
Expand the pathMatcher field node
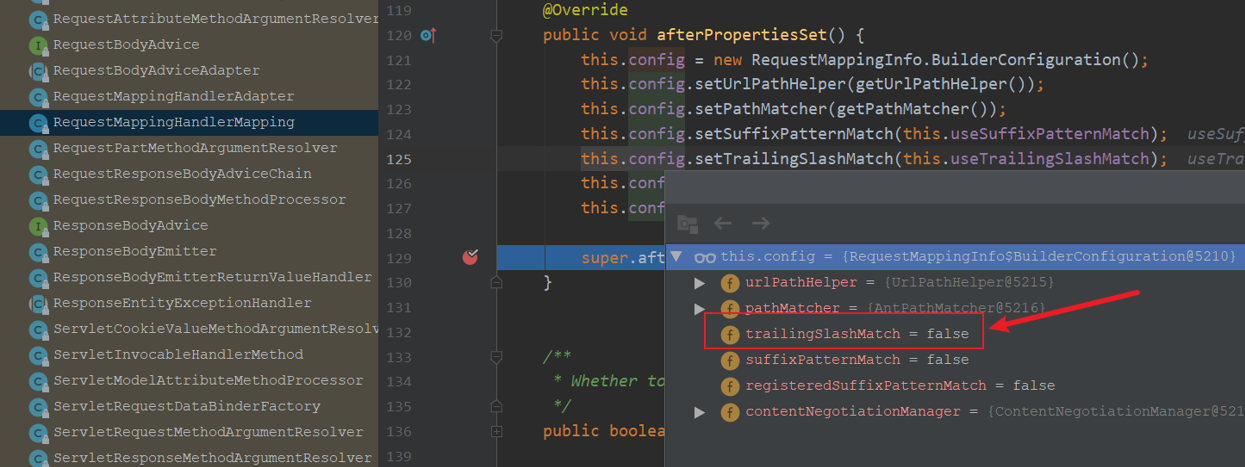[700, 309]
